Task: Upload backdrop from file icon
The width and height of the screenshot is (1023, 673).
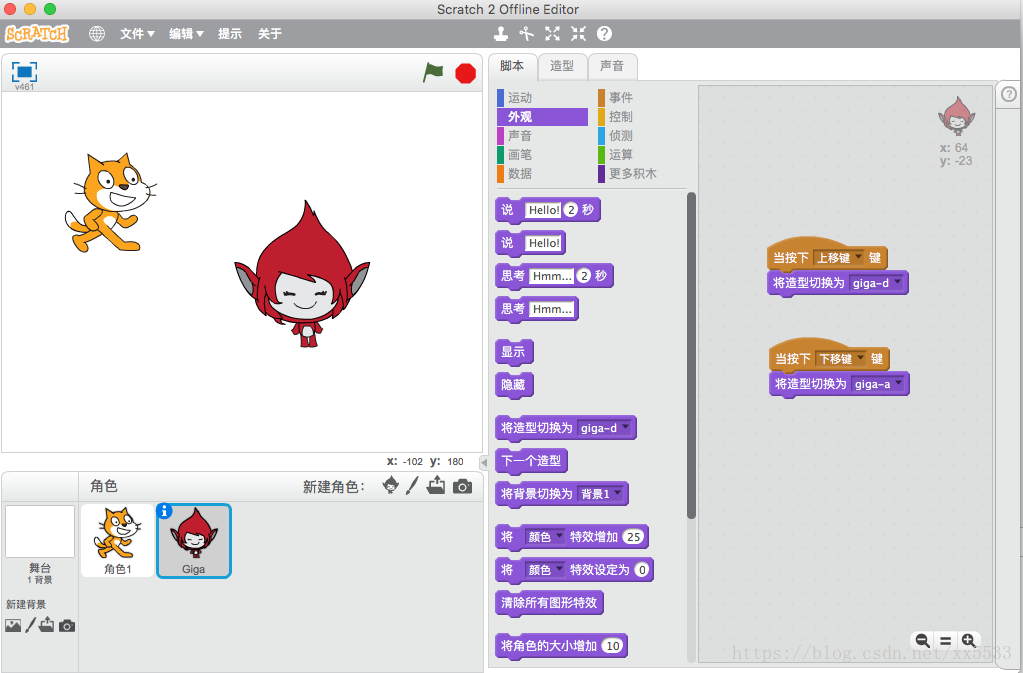Action: (x=46, y=625)
